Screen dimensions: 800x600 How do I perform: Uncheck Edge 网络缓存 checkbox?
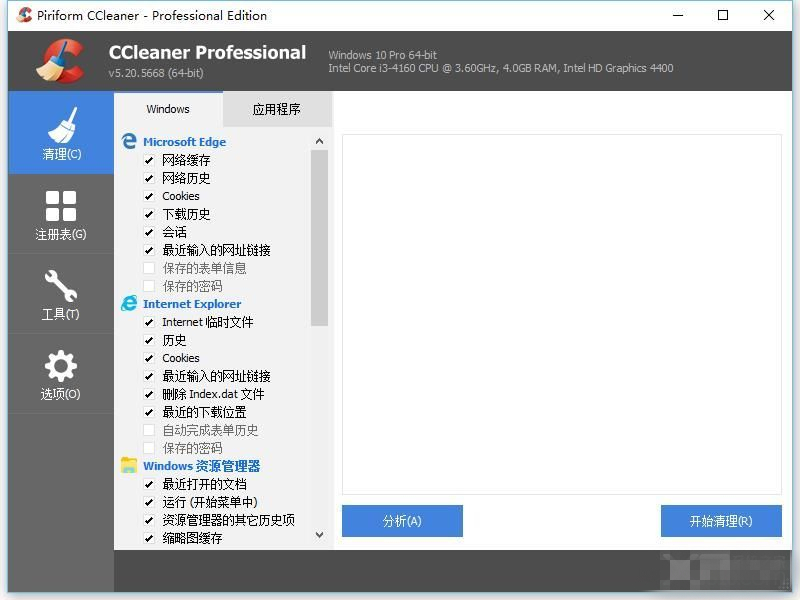149,160
